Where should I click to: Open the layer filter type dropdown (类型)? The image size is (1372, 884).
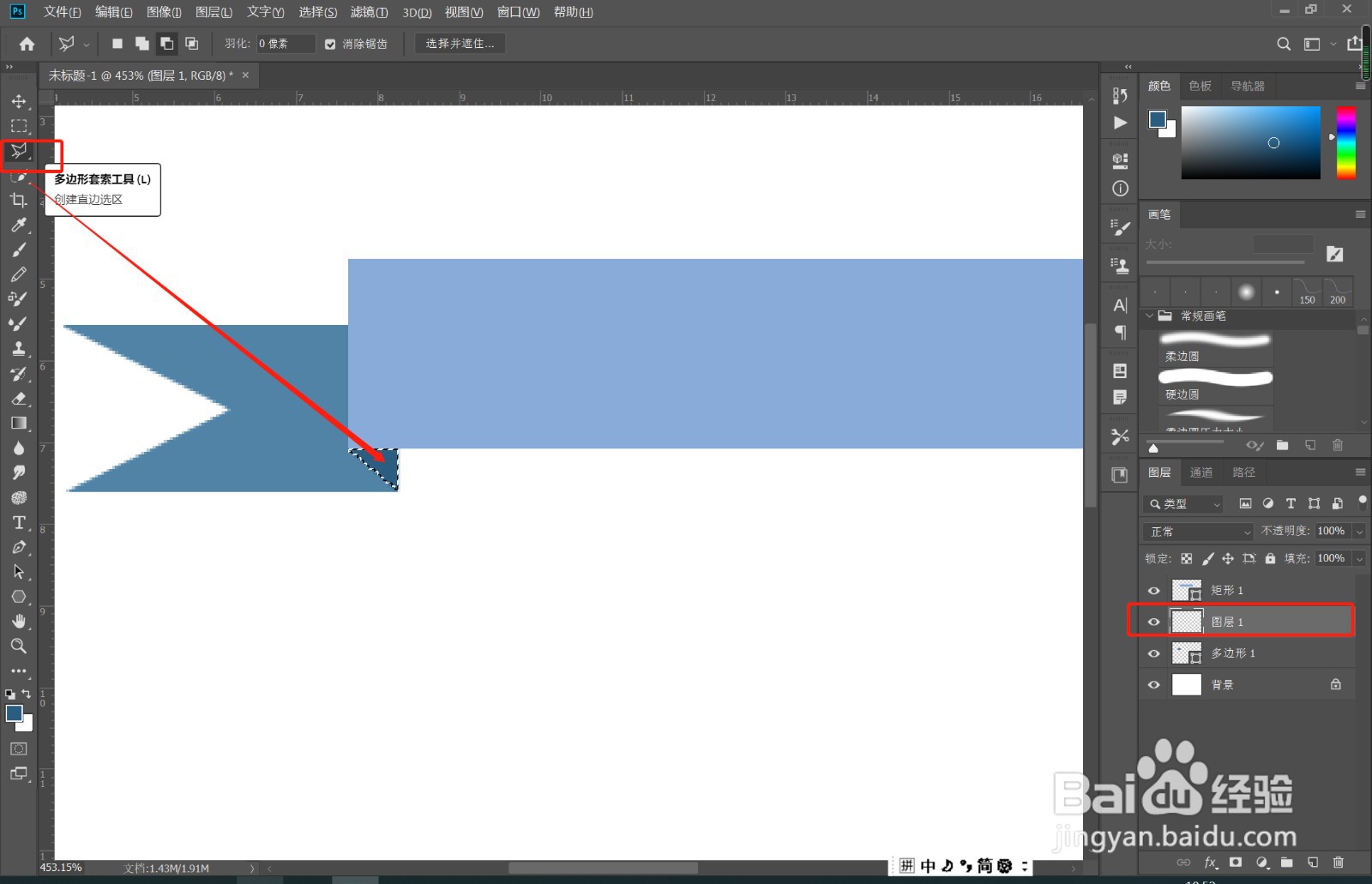[1183, 504]
